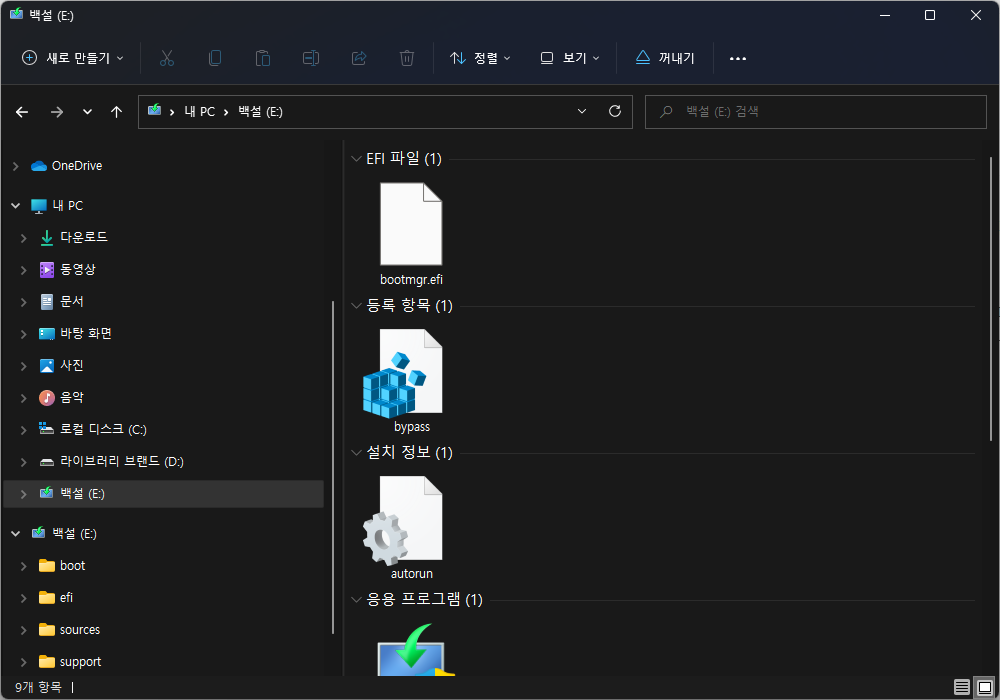Select the autorun setup info file
Image resolution: width=1000 pixels, height=700 pixels.
click(x=404, y=528)
